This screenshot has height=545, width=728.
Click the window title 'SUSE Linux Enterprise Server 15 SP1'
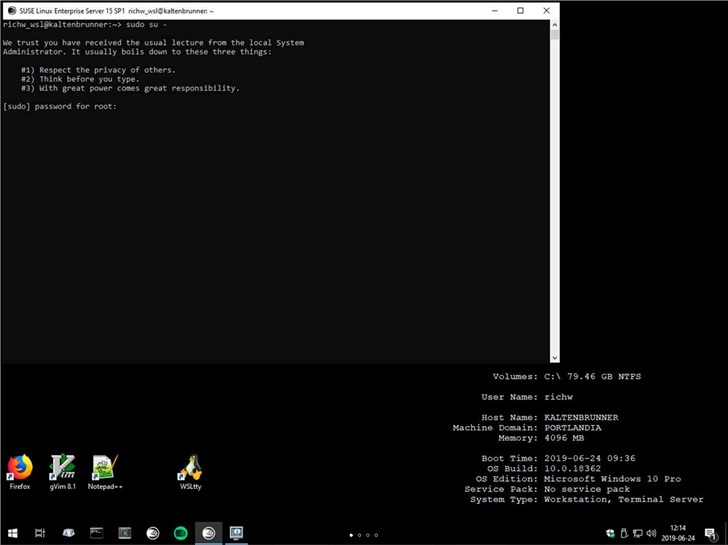(72, 11)
